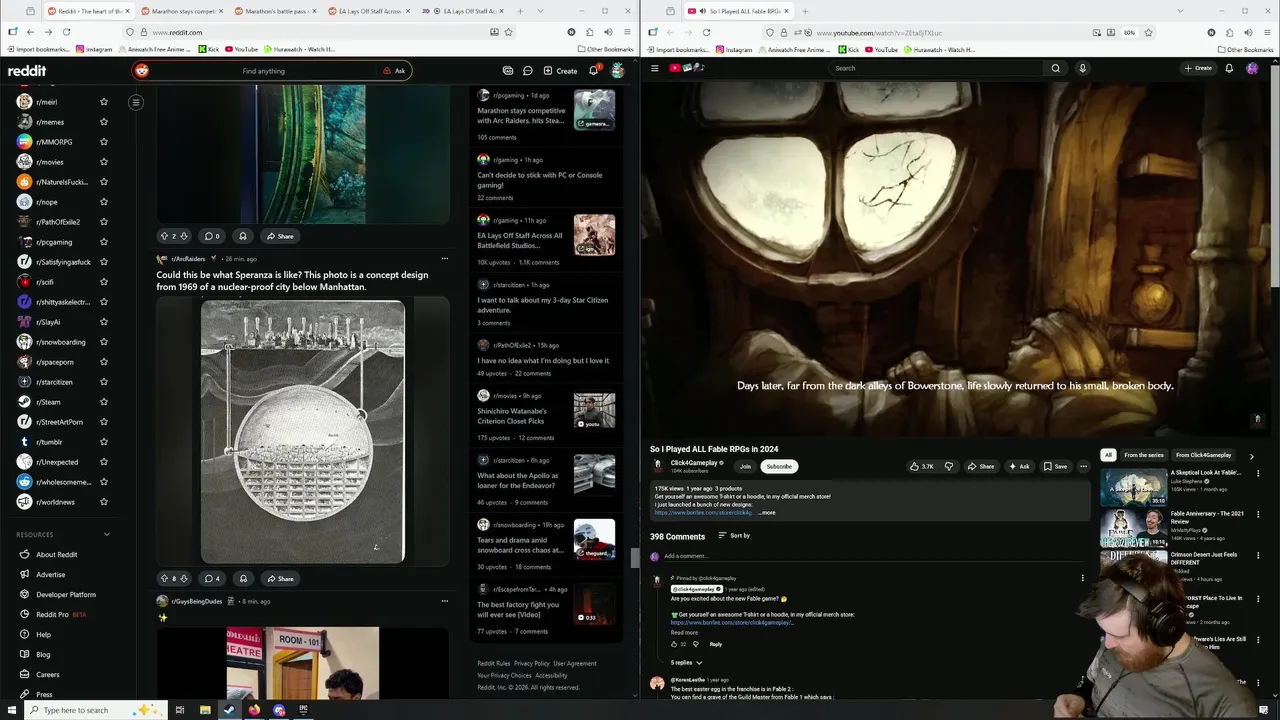Select 'From the series' filter chip
1280x720 pixels.
1144,455
